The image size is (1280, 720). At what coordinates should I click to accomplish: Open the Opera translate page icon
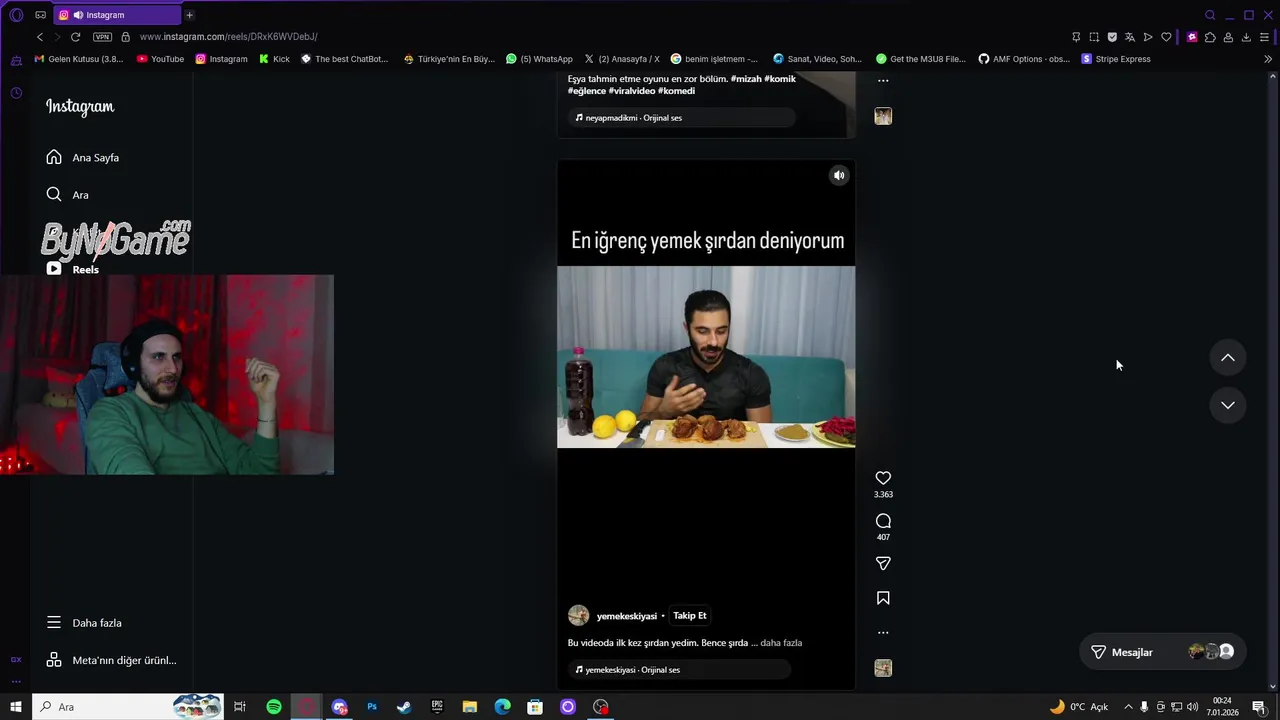(1130, 37)
